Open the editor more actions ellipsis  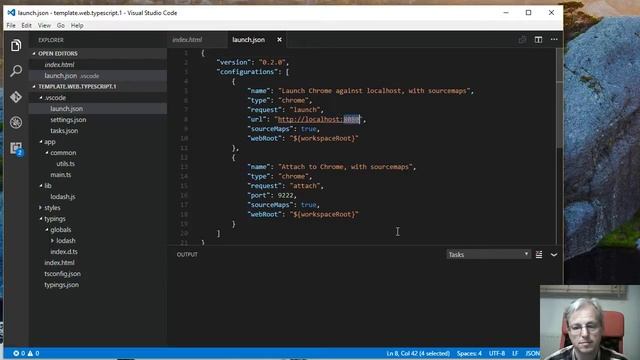554,40
